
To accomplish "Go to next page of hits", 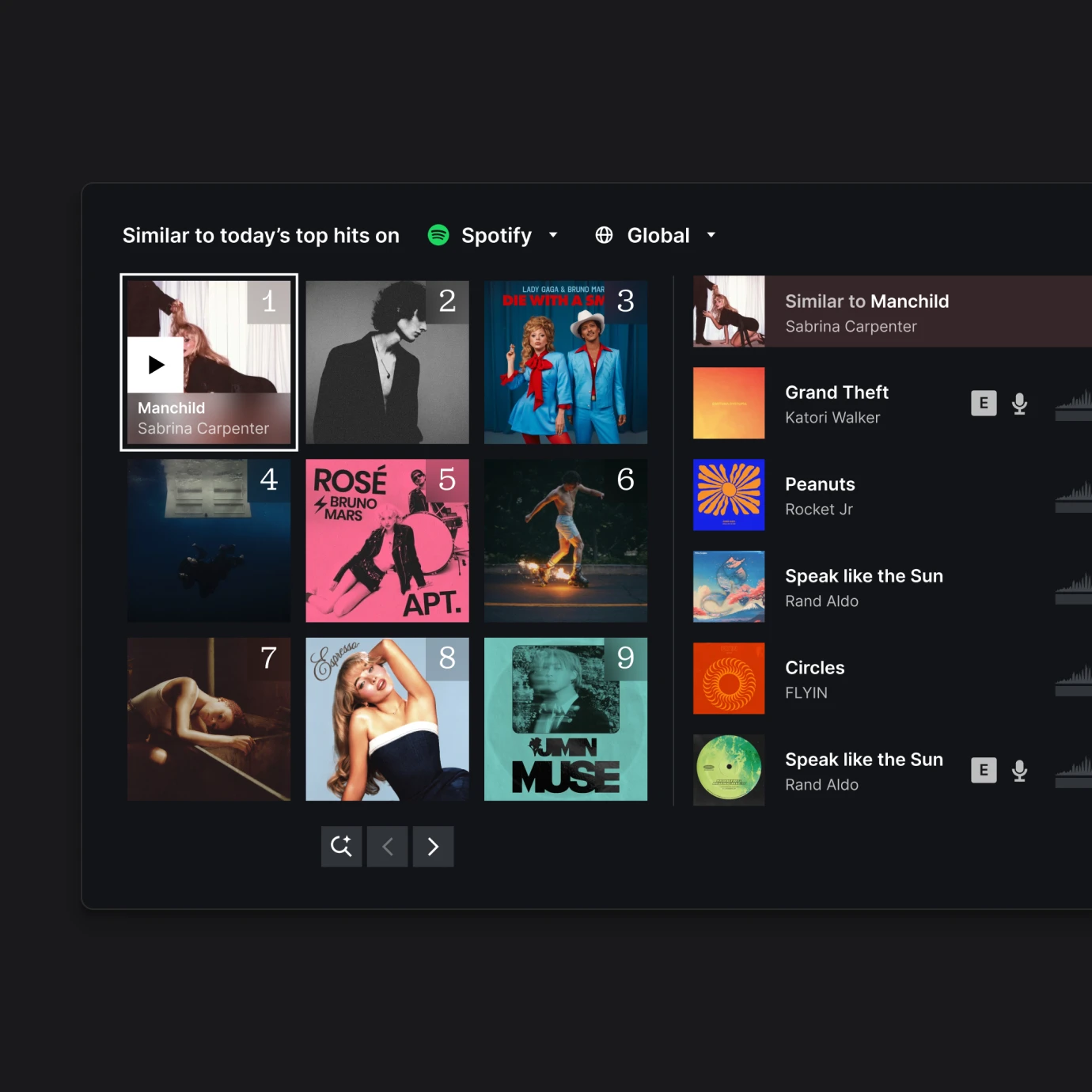I will coord(434,847).
